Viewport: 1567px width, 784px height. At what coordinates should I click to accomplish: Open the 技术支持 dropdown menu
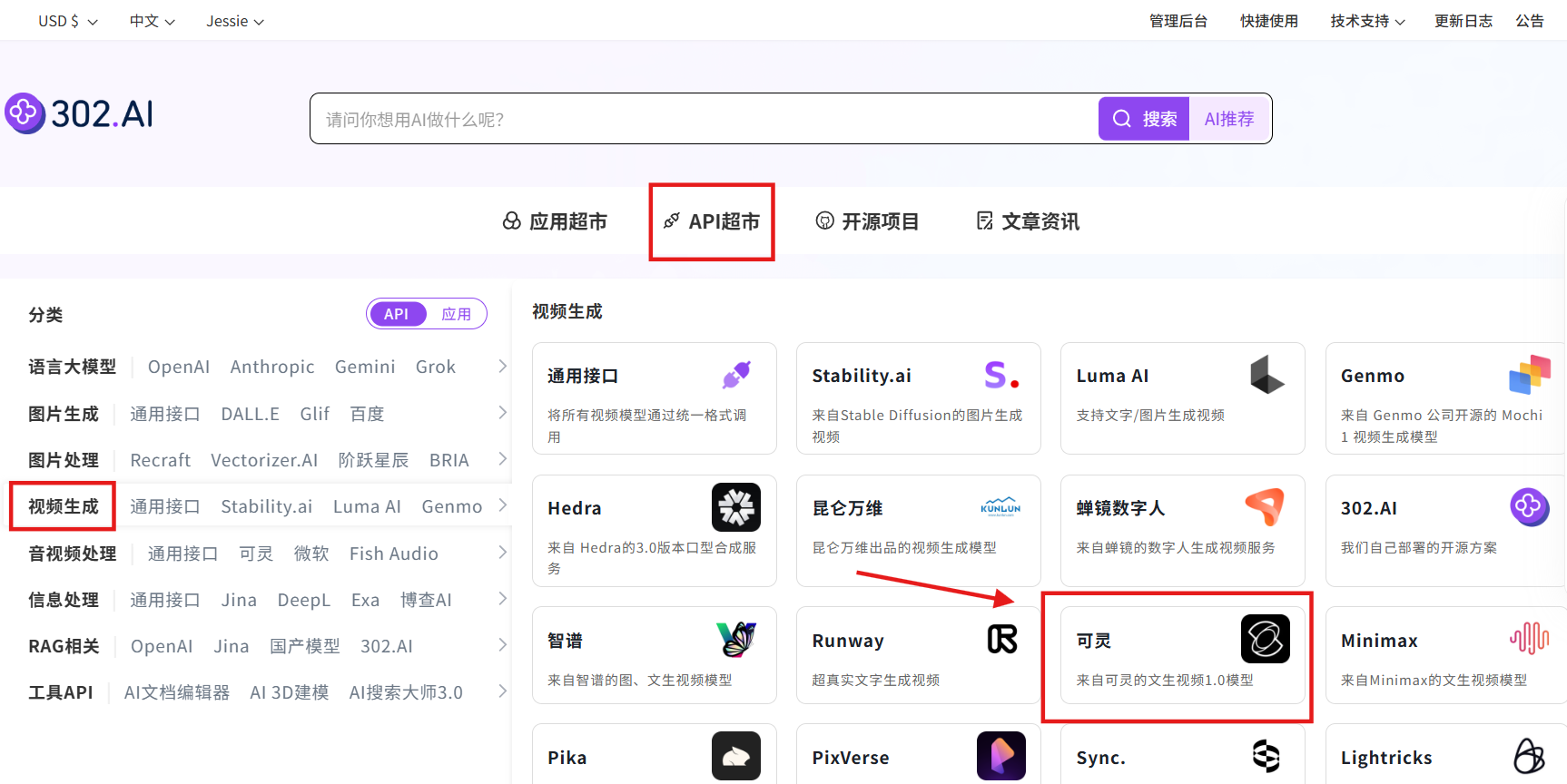pyautogui.click(x=1367, y=21)
